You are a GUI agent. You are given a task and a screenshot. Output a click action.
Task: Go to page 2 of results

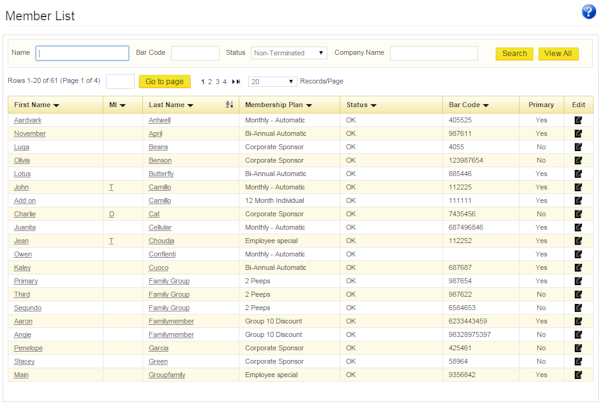point(210,81)
